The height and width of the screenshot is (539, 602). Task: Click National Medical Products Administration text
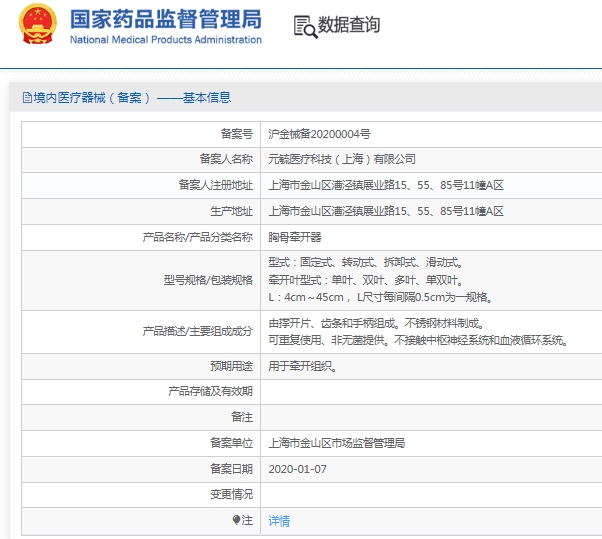pos(166,40)
